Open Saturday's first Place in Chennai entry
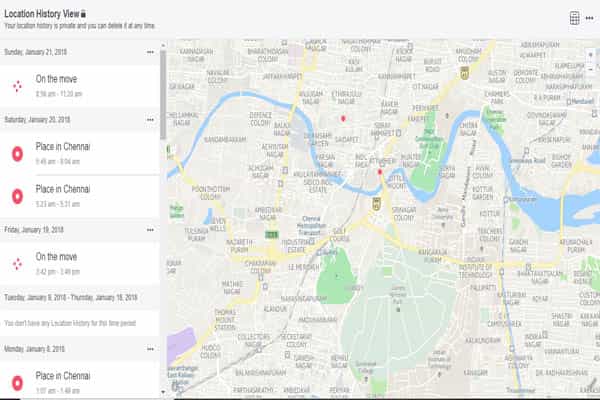600x400 pixels. pyautogui.click(x=80, y=153)
